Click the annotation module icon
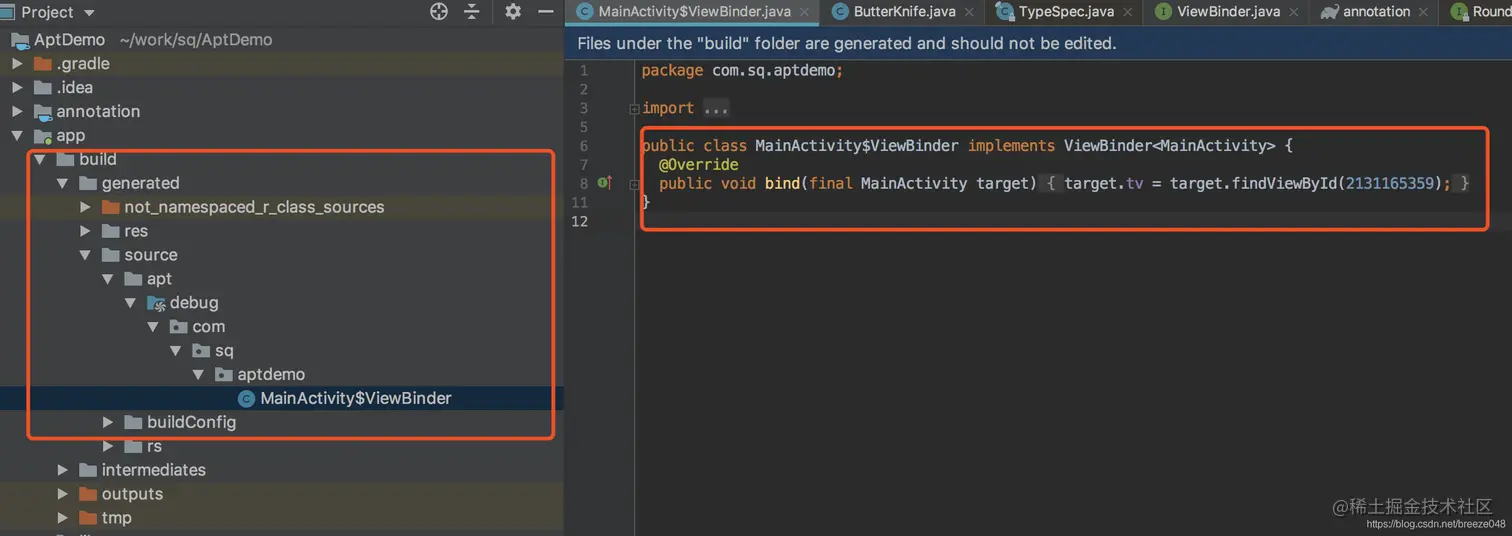 42,112
